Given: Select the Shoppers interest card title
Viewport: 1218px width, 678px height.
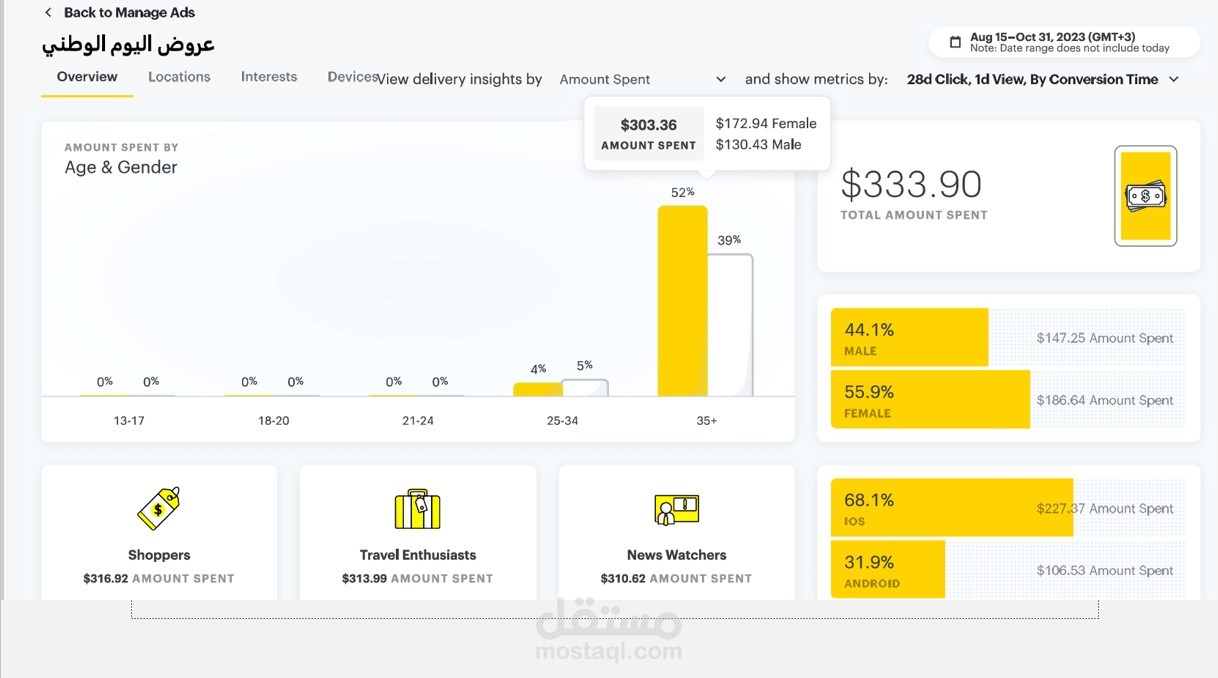Looking at the screenshot, I should pos(159,555).
